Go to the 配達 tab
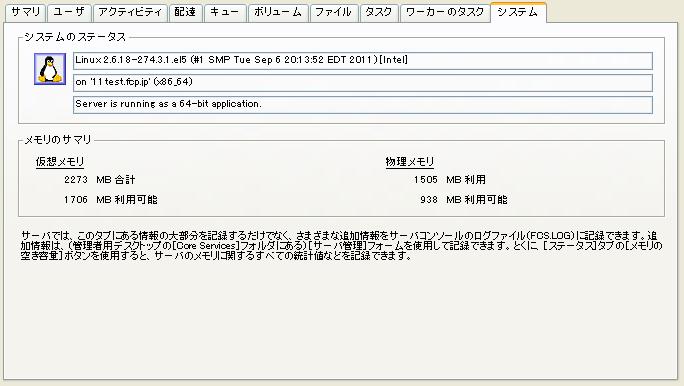This screenshot has width=684, height=386. click(185, 12)
